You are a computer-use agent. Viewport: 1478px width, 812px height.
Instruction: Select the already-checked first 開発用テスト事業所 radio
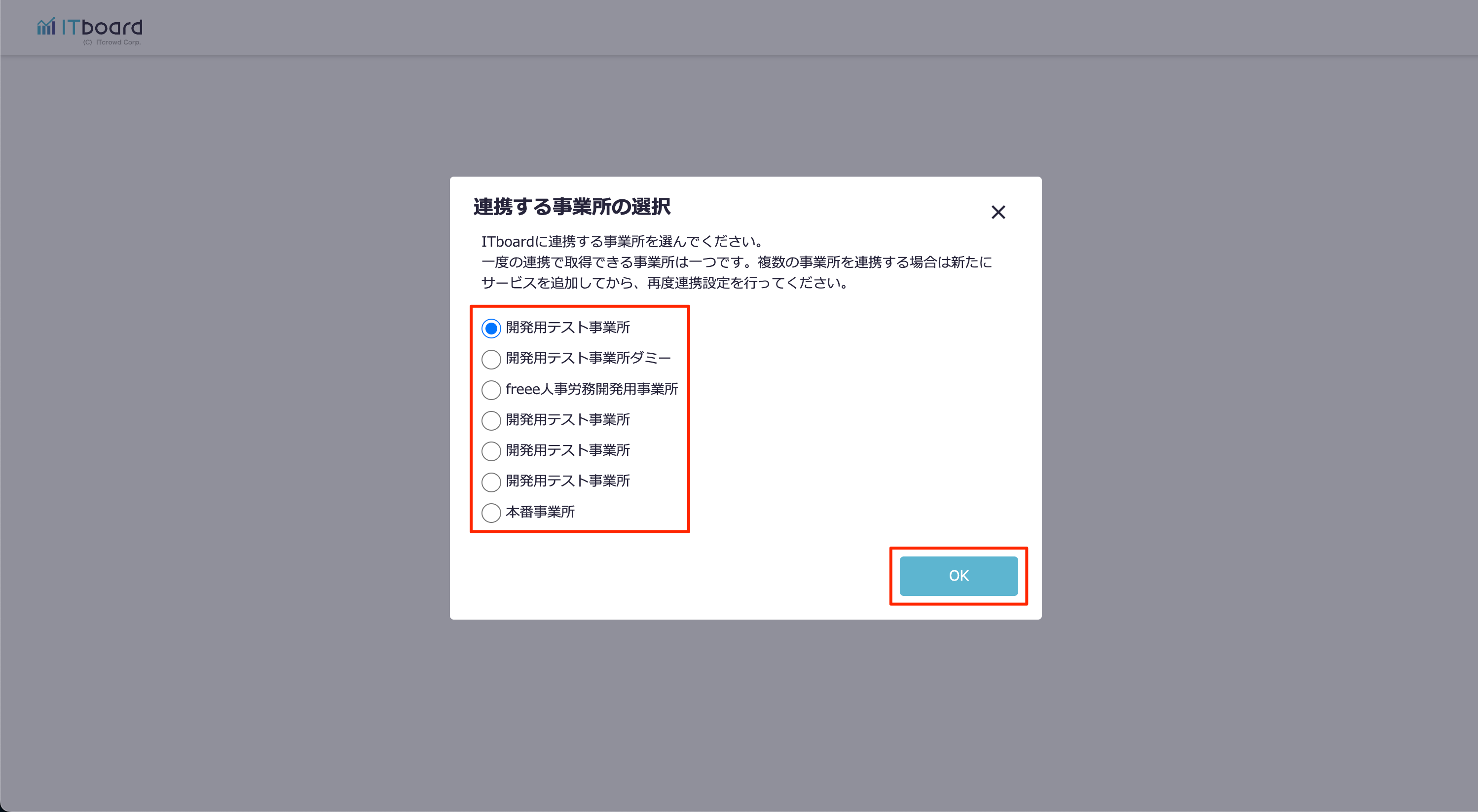[x=491, y=328]
